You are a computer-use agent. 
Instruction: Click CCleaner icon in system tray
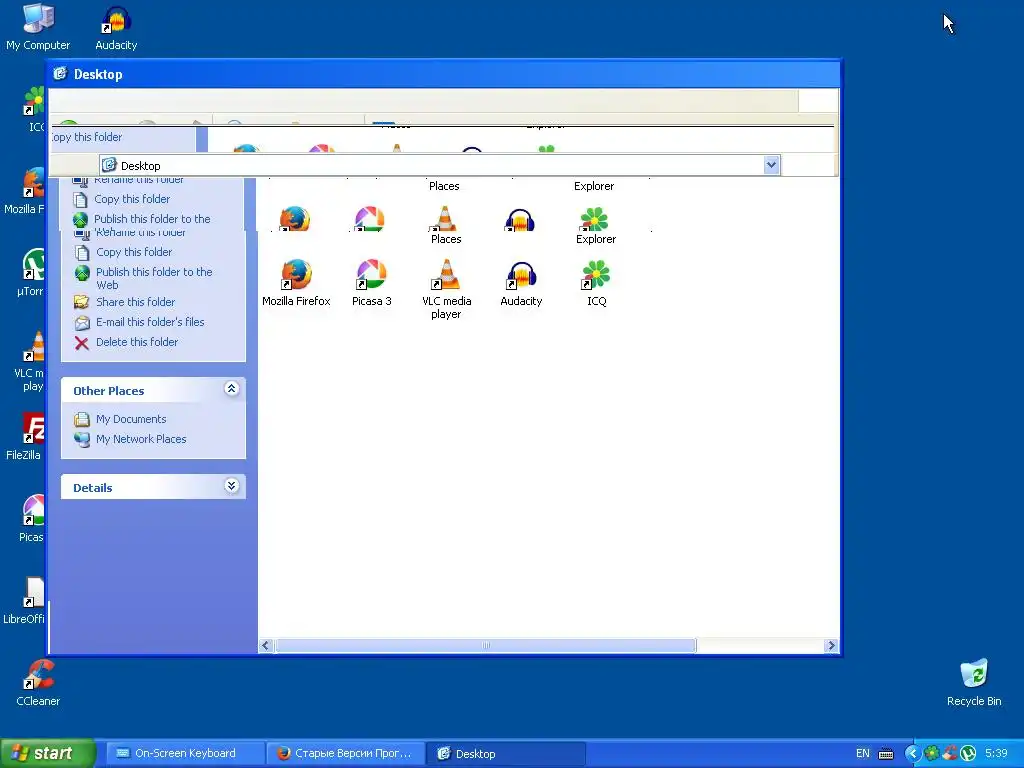950,753
